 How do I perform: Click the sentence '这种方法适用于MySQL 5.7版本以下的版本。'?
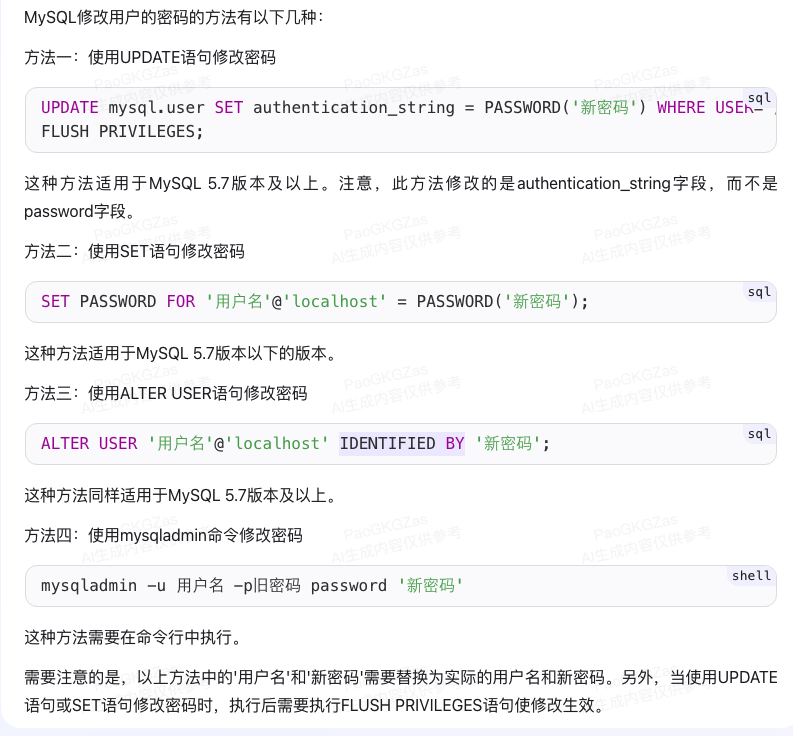click(x=181, y=353)
